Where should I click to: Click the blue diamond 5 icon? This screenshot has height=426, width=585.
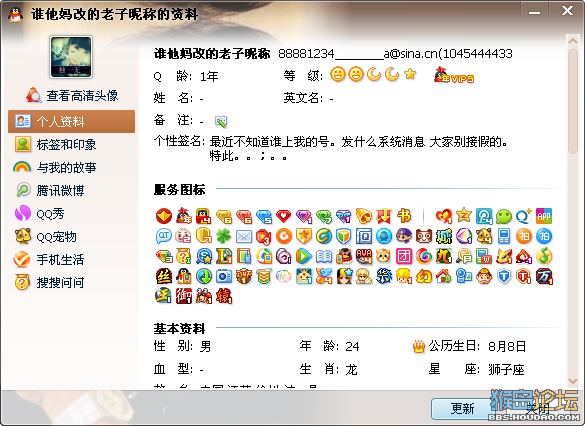tap(264, 216)
